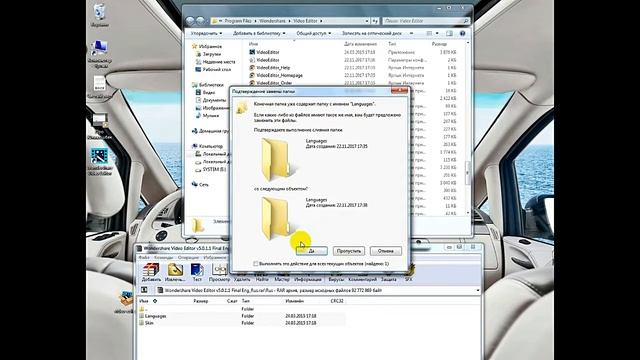The image size is (640, 360).
Task: Click Записать на оптический диск
Action: (x=372, y=33)
